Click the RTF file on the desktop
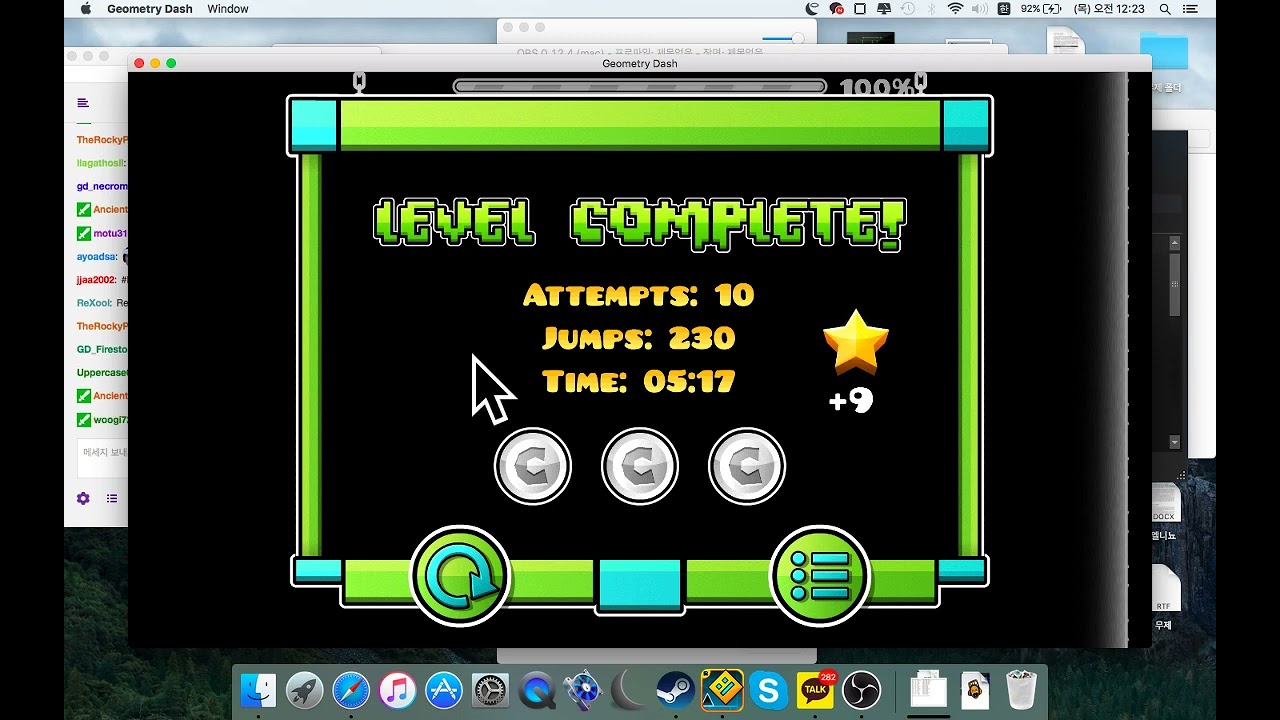The width and height of the screenshot is (1280, 720). [1165, 588]
